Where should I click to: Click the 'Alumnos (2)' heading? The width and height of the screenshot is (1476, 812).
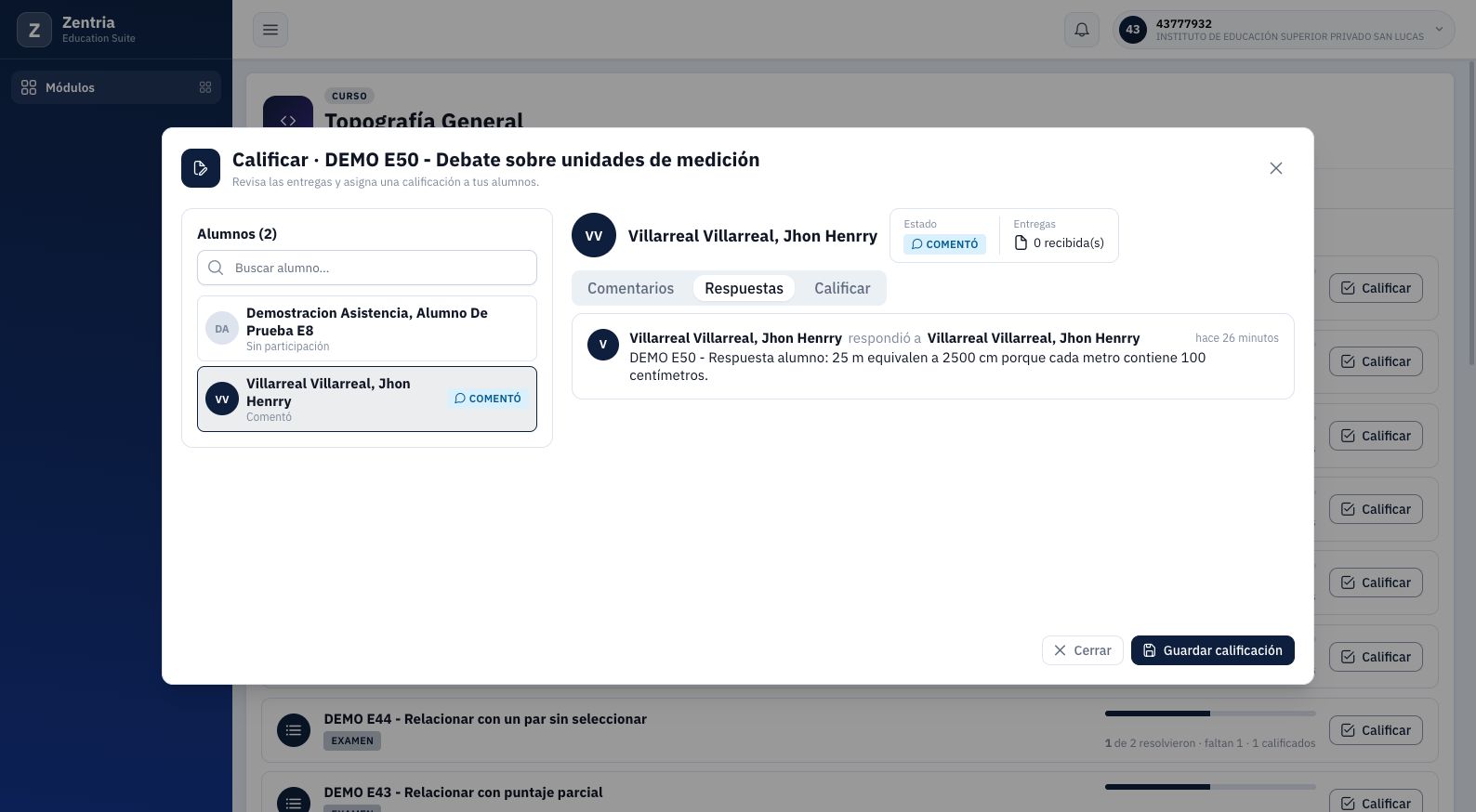tap(237, 234)
